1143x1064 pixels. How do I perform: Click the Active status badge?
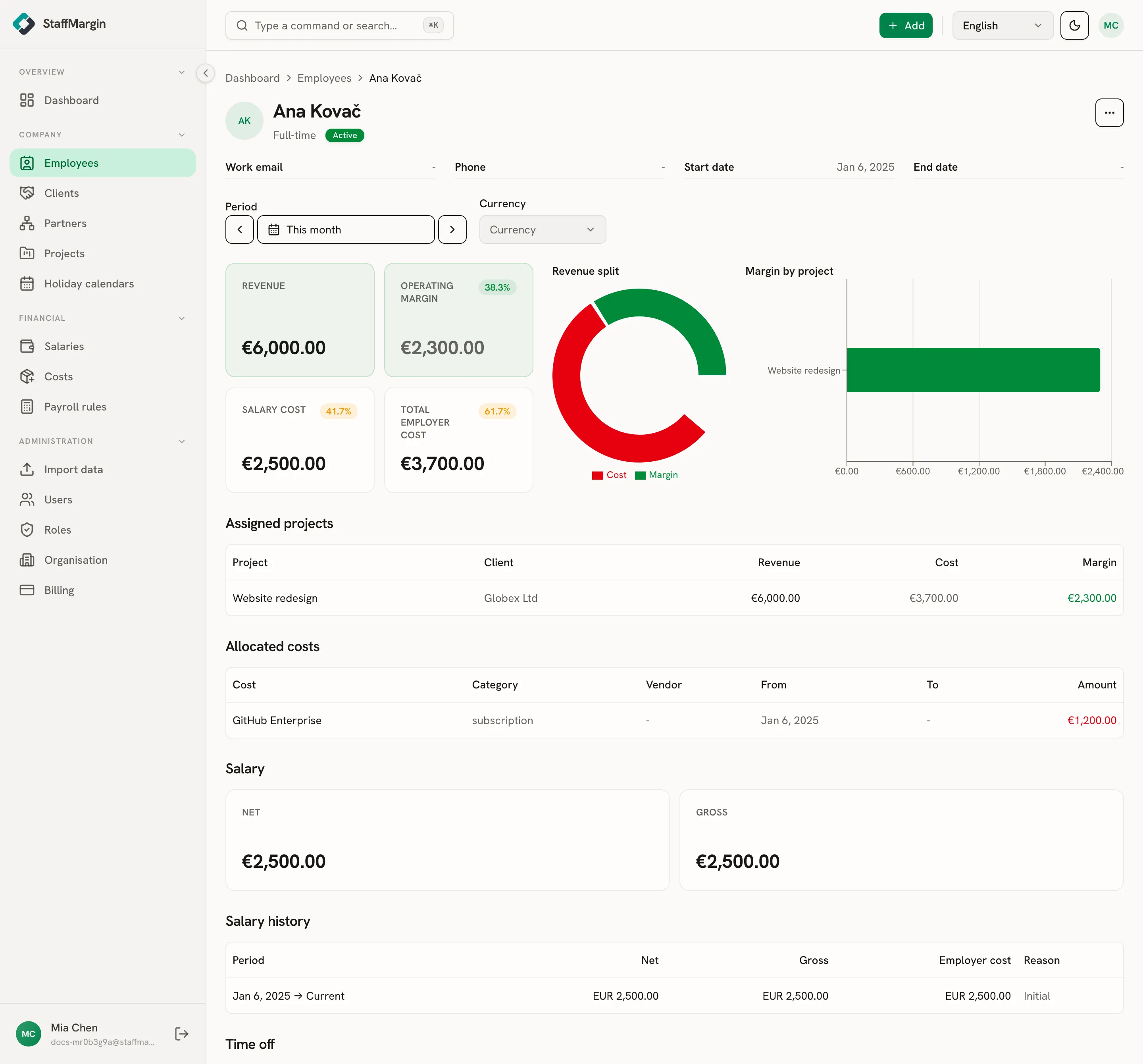344,135
